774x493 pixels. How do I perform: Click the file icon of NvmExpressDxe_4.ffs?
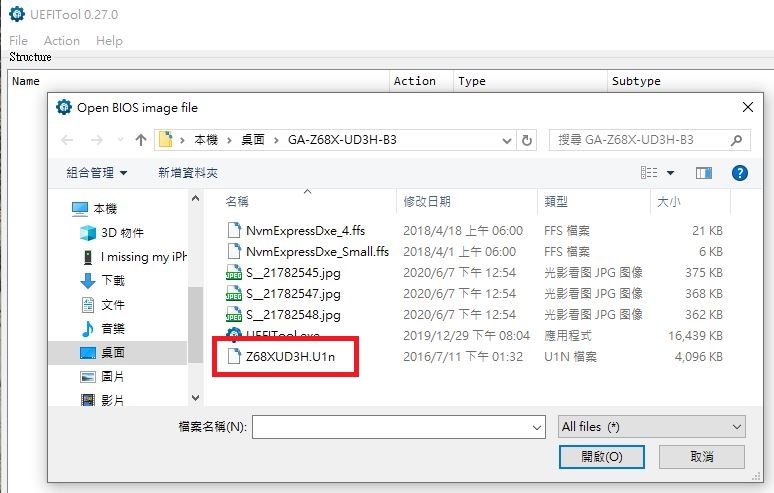[233, 230]
